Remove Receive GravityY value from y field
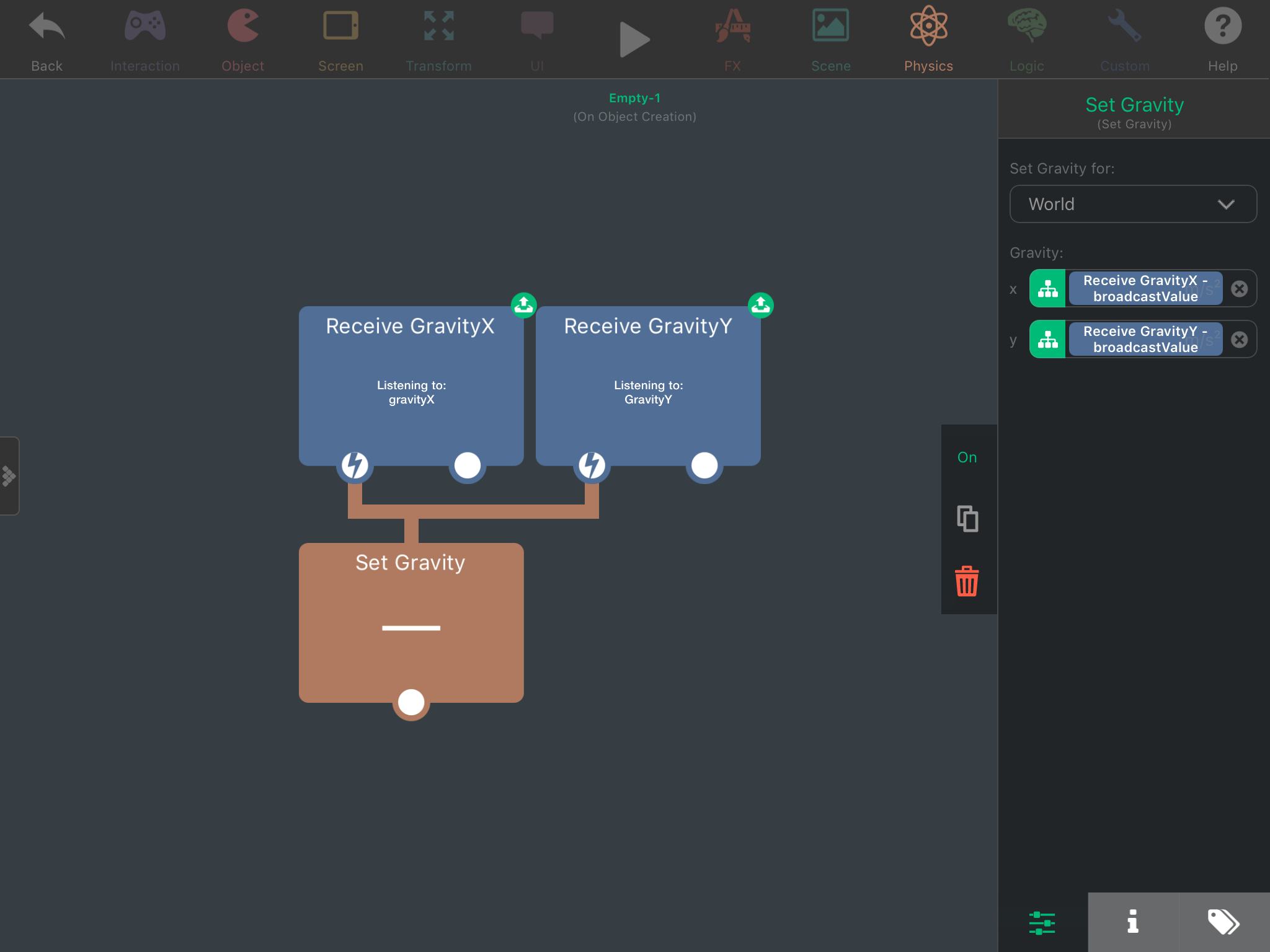Image resolution: width=1270 pixels, height=952 pixels. coord(1239,340)
